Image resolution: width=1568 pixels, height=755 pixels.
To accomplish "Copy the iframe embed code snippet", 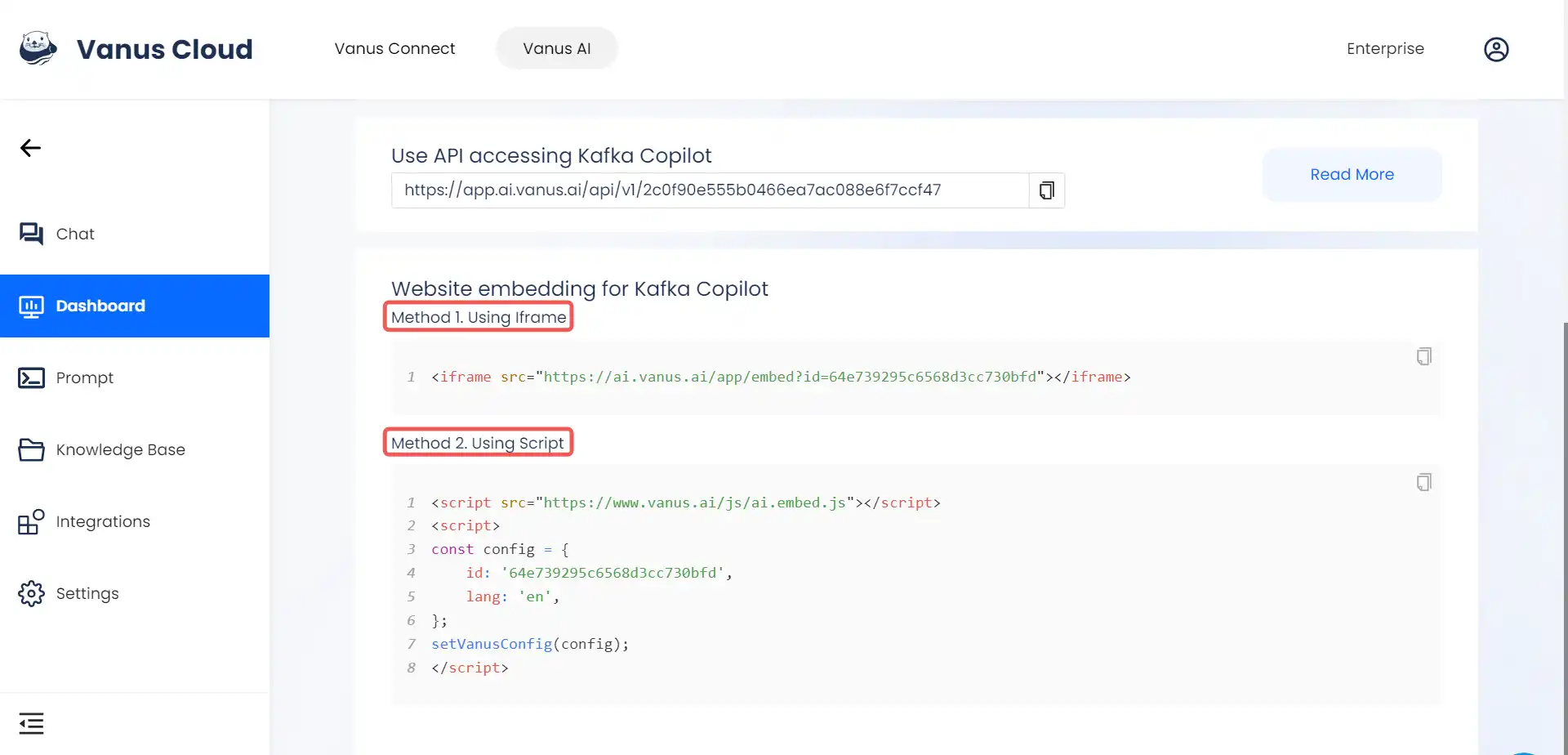I will click(1423, 356).
